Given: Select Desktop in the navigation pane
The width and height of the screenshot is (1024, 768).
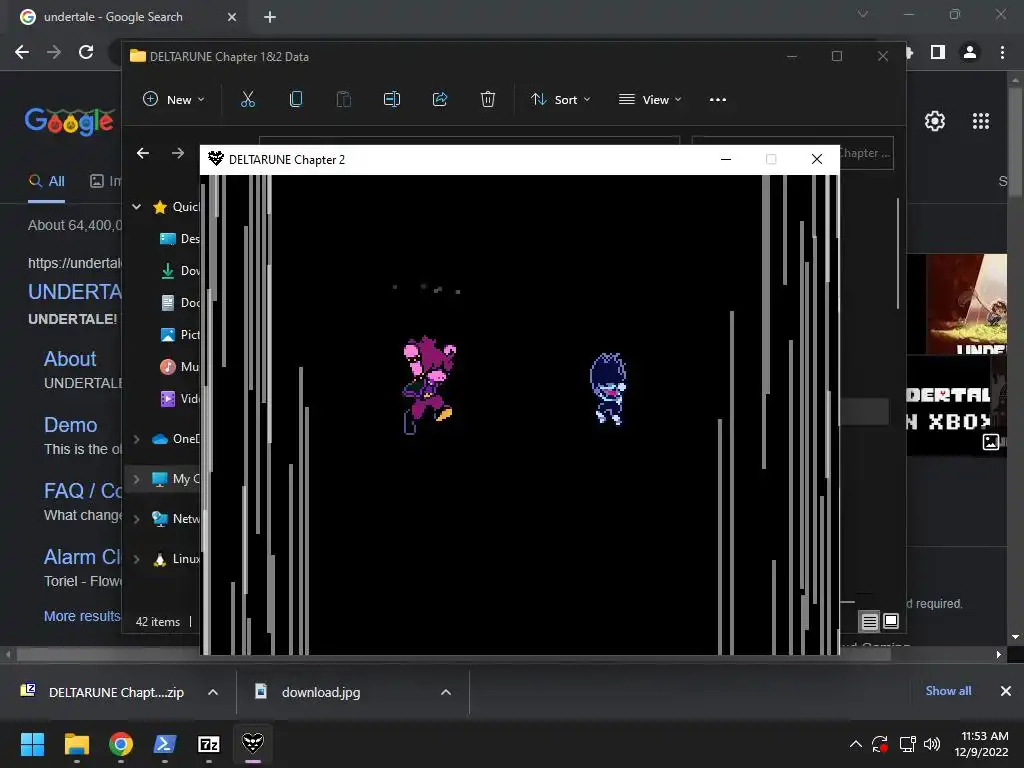Looking at the screenshot, I should point(180,238).
